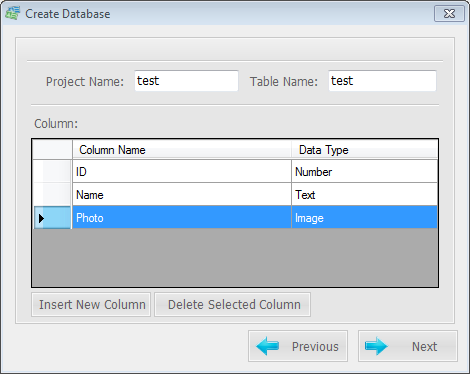Image resolution: width=470 pixels, height=374 pixels.
Task: Select the ID column name cell
Action: click(x=182, y=171)
